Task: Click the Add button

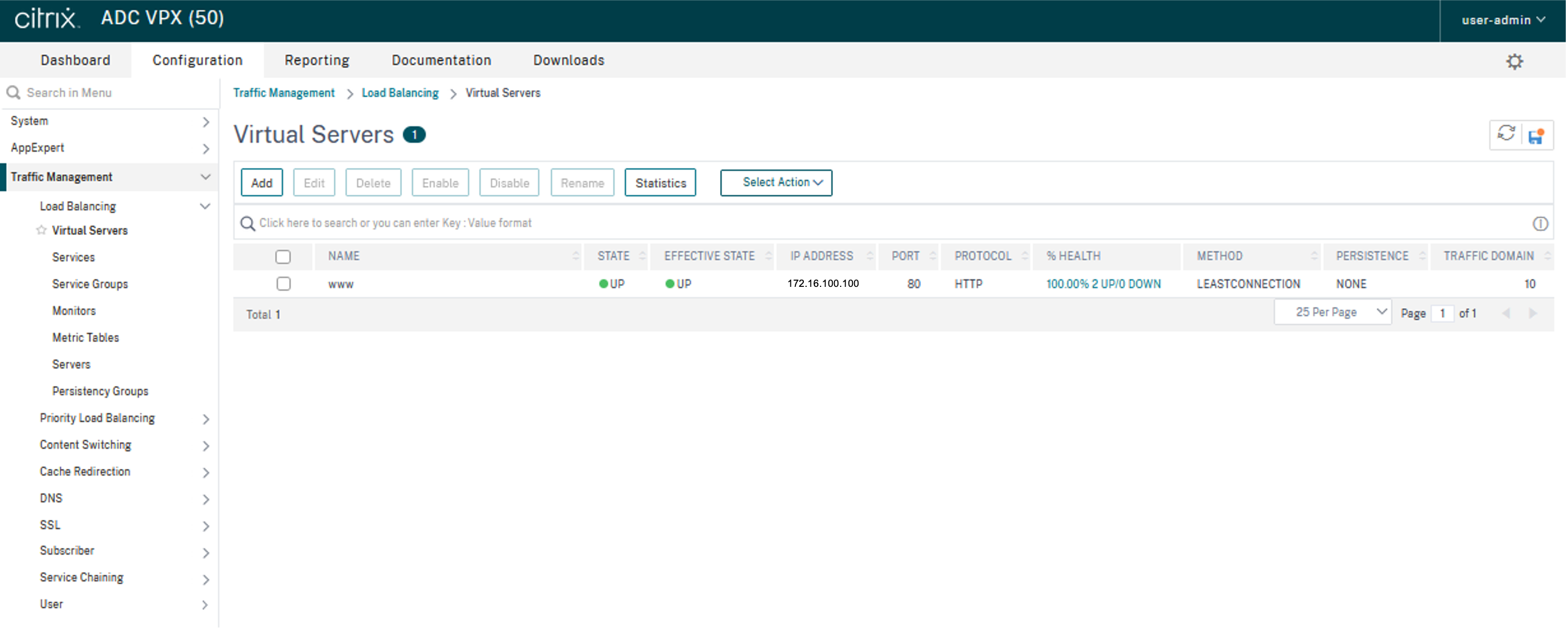Action: coord(261,183)
